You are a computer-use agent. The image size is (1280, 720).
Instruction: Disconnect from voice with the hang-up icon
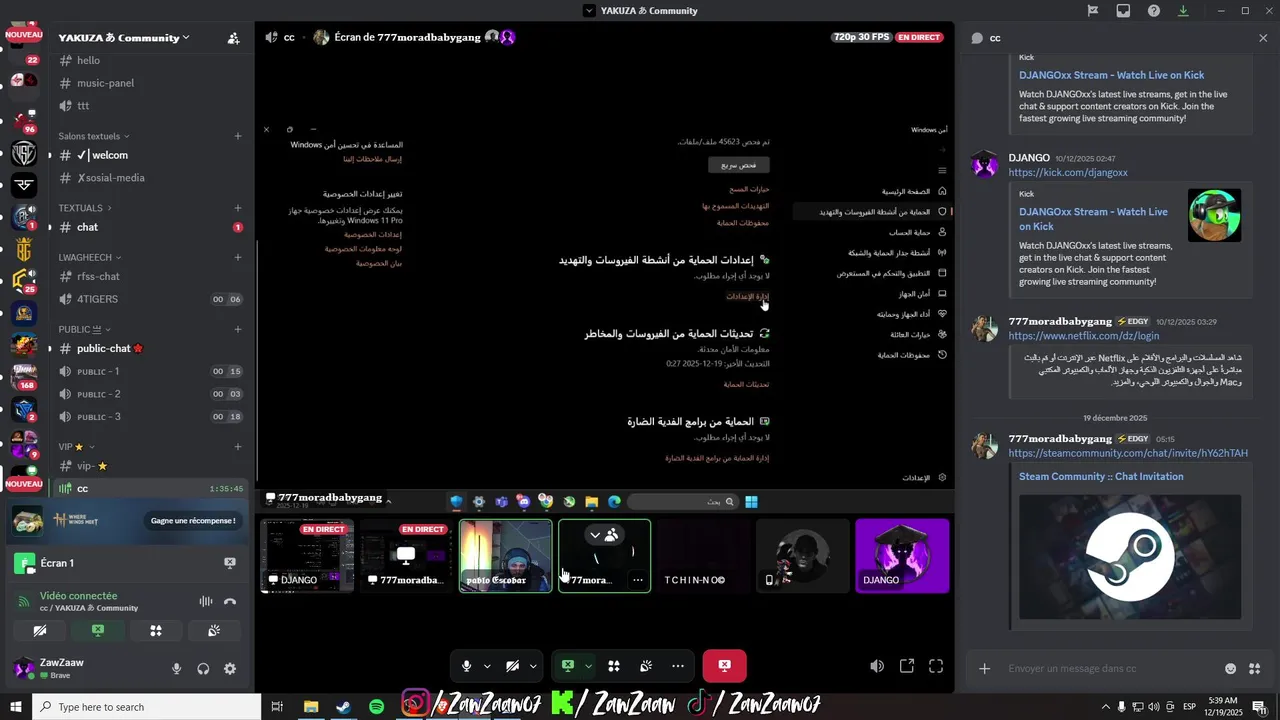coord(230,602)
